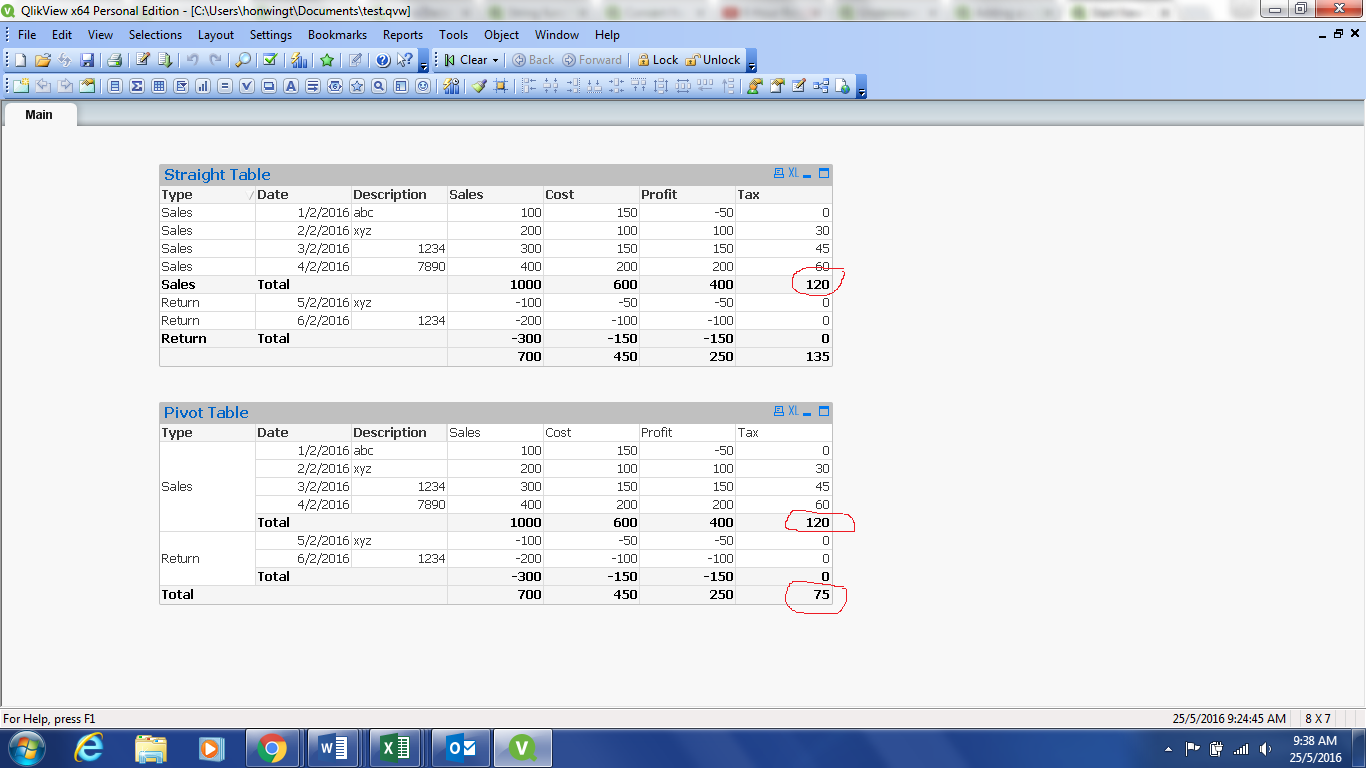Open Excel from the Windows taskbar
The height and width of the screenshot is (768, 1366).
[x=395, y=748]
